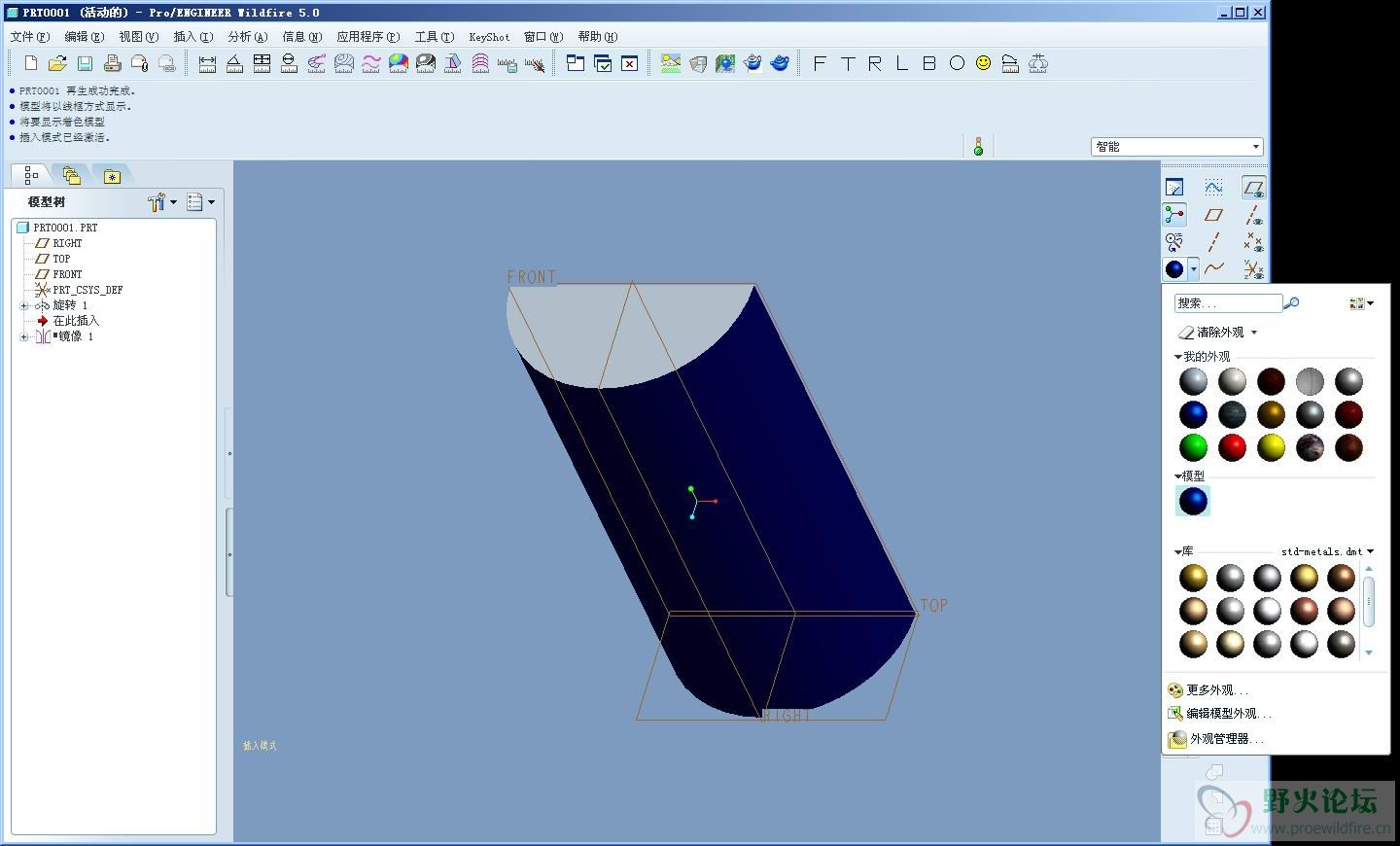Image resolution: width=1400 pixels, height=846 pixels.
Task: Open 外观管理器... option
Action: (1216, 739)
